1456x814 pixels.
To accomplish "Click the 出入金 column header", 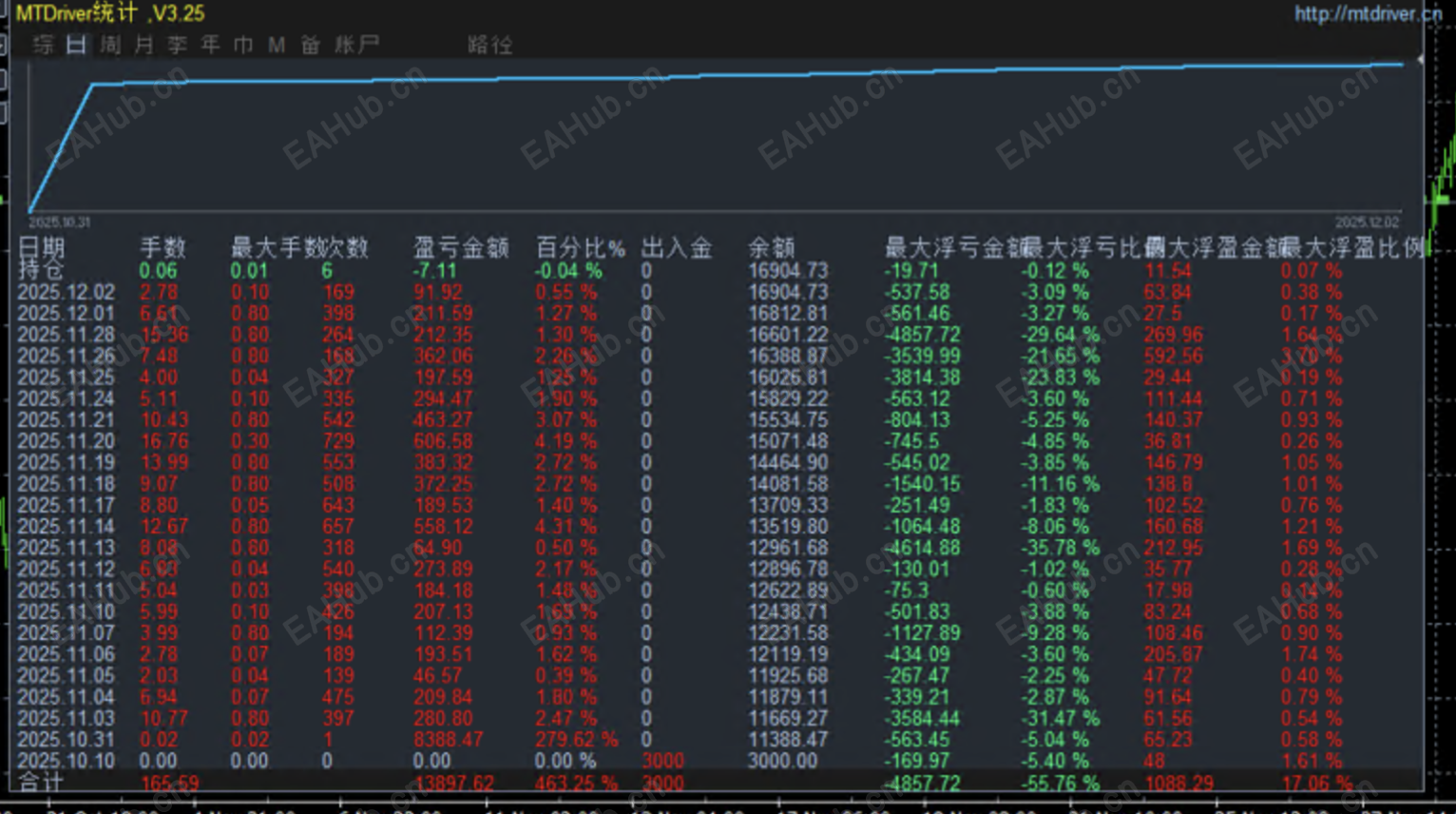I will coord(677,248).
